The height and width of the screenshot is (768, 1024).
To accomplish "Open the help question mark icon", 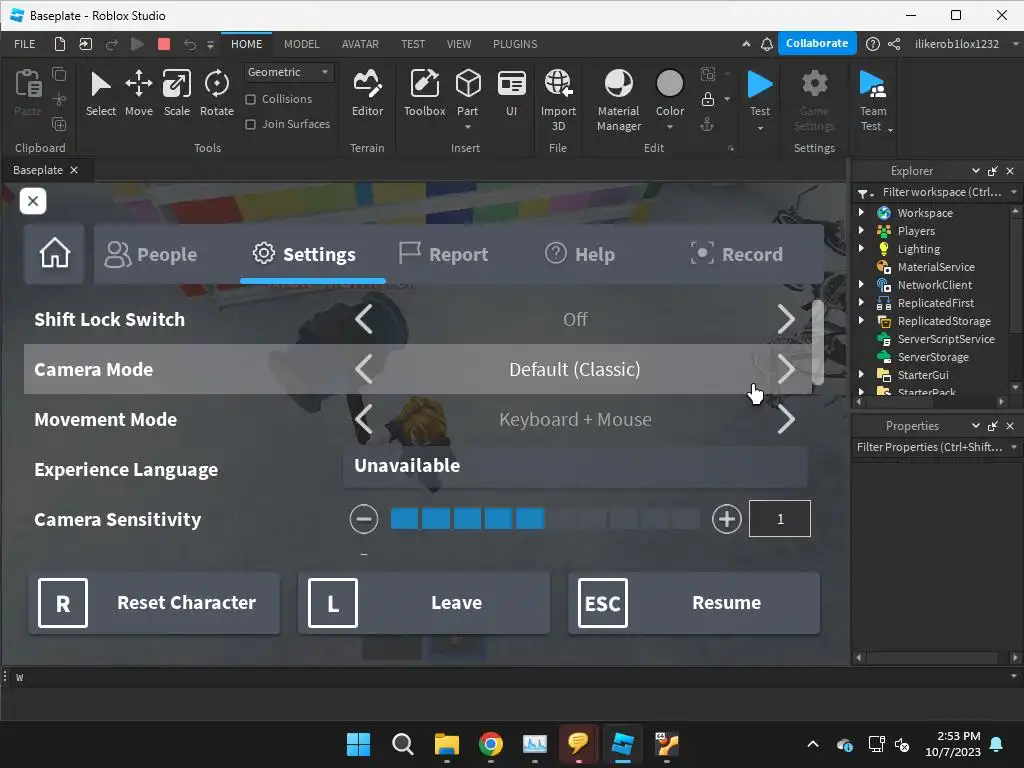I will pyautogui.click(x=872, y=44).
